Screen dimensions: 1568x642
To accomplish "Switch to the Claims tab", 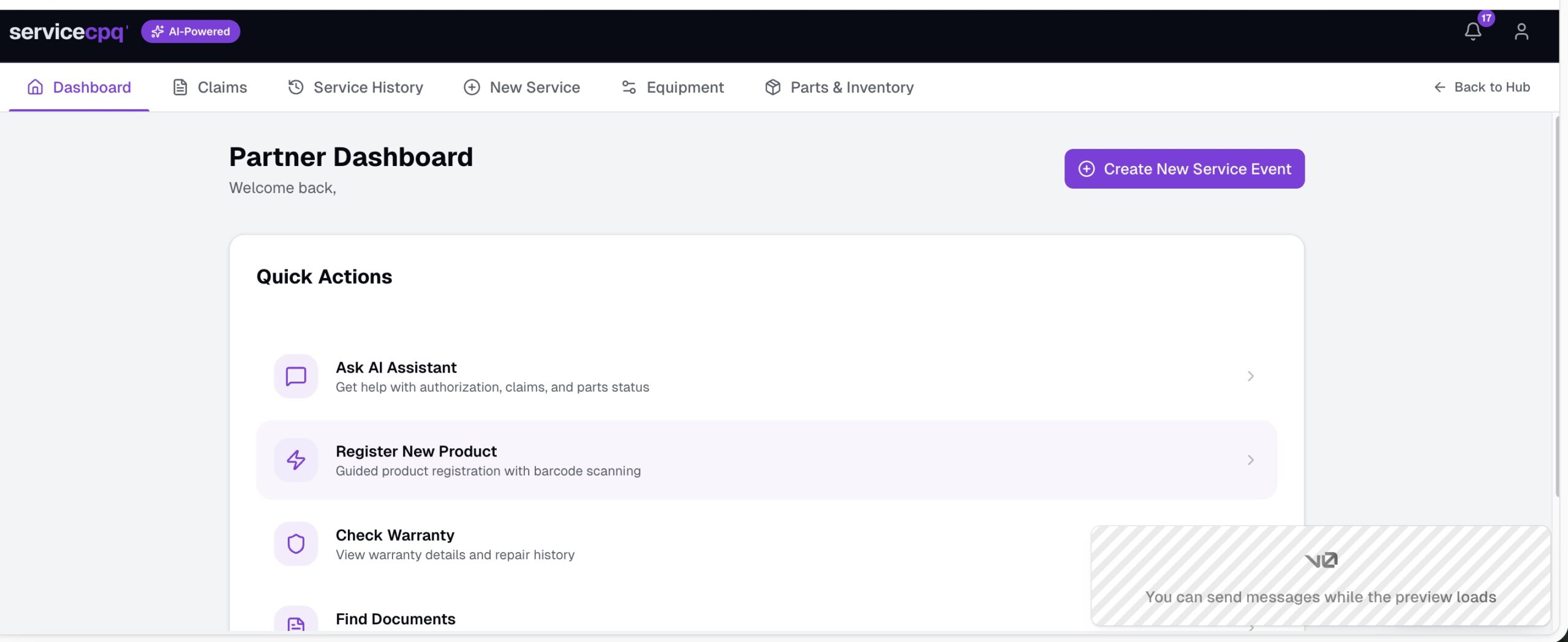I will 221,87.
